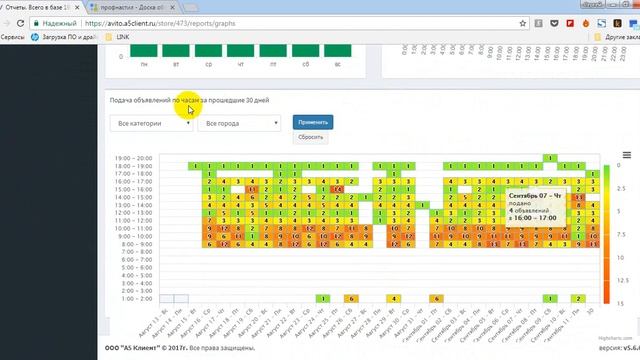Select the 'Отчеты. Всего в базе' tab

(39, 7)
